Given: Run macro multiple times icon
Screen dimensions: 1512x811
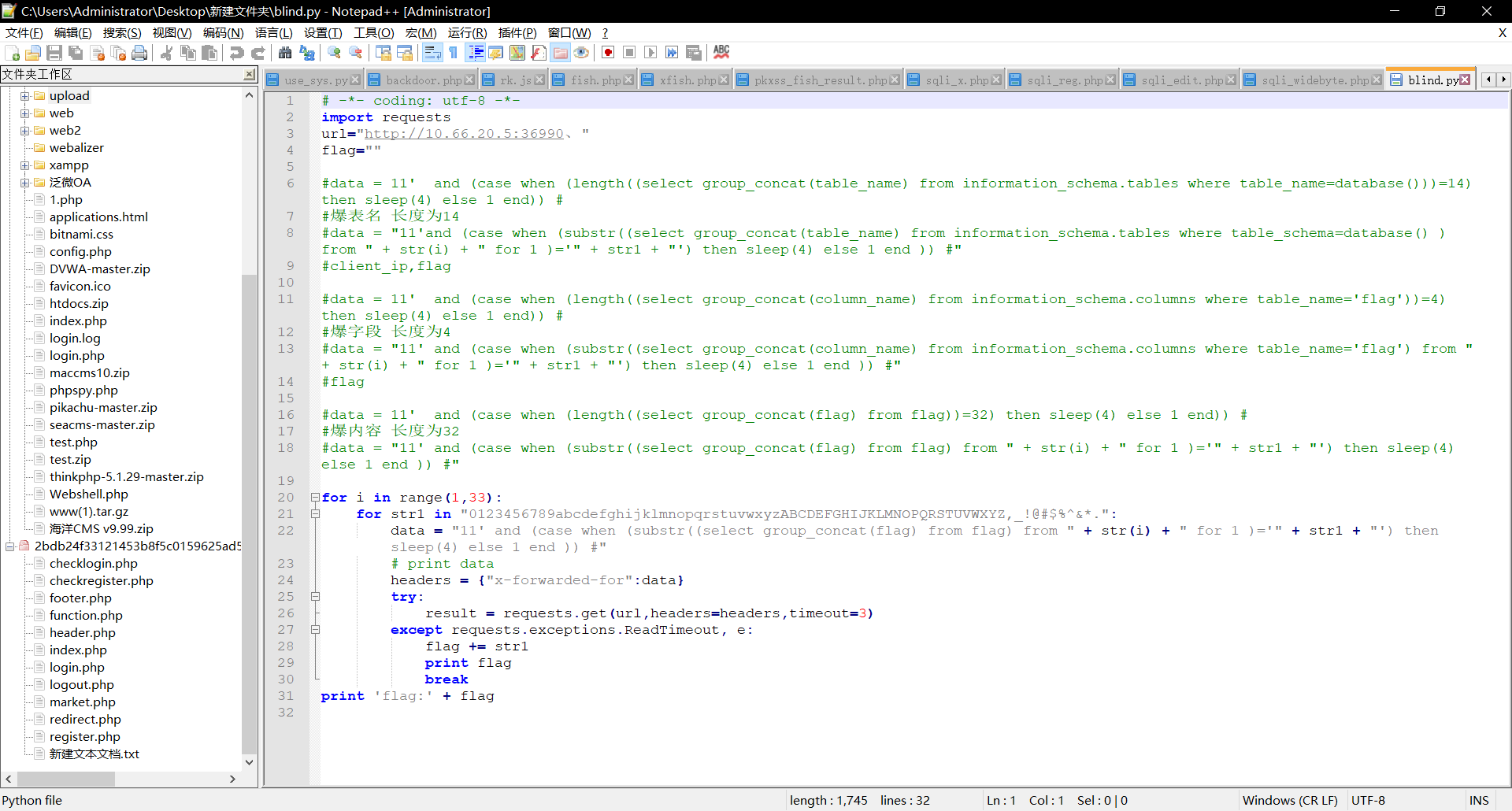Looking at the screenshot, I should (x=672, y=53).
